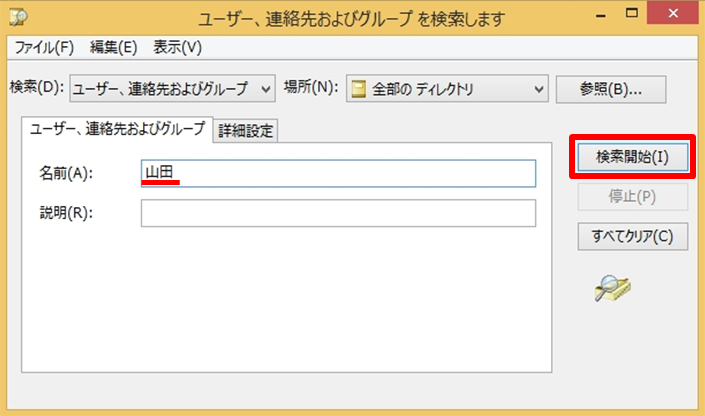Focus the 名前(A) input containing 山田
Screen dimensions: 705x416
(338, 173)
